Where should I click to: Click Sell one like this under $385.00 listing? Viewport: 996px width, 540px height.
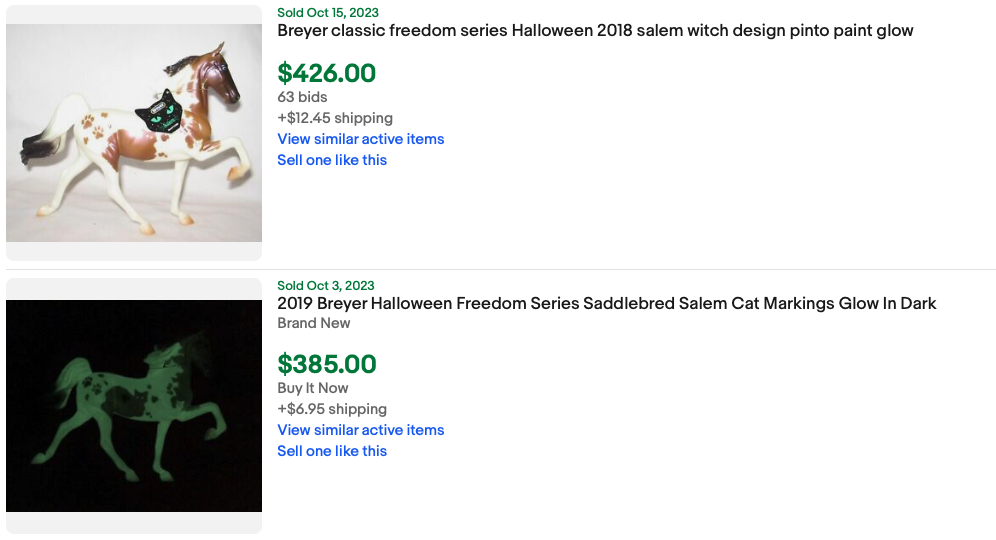331,451
